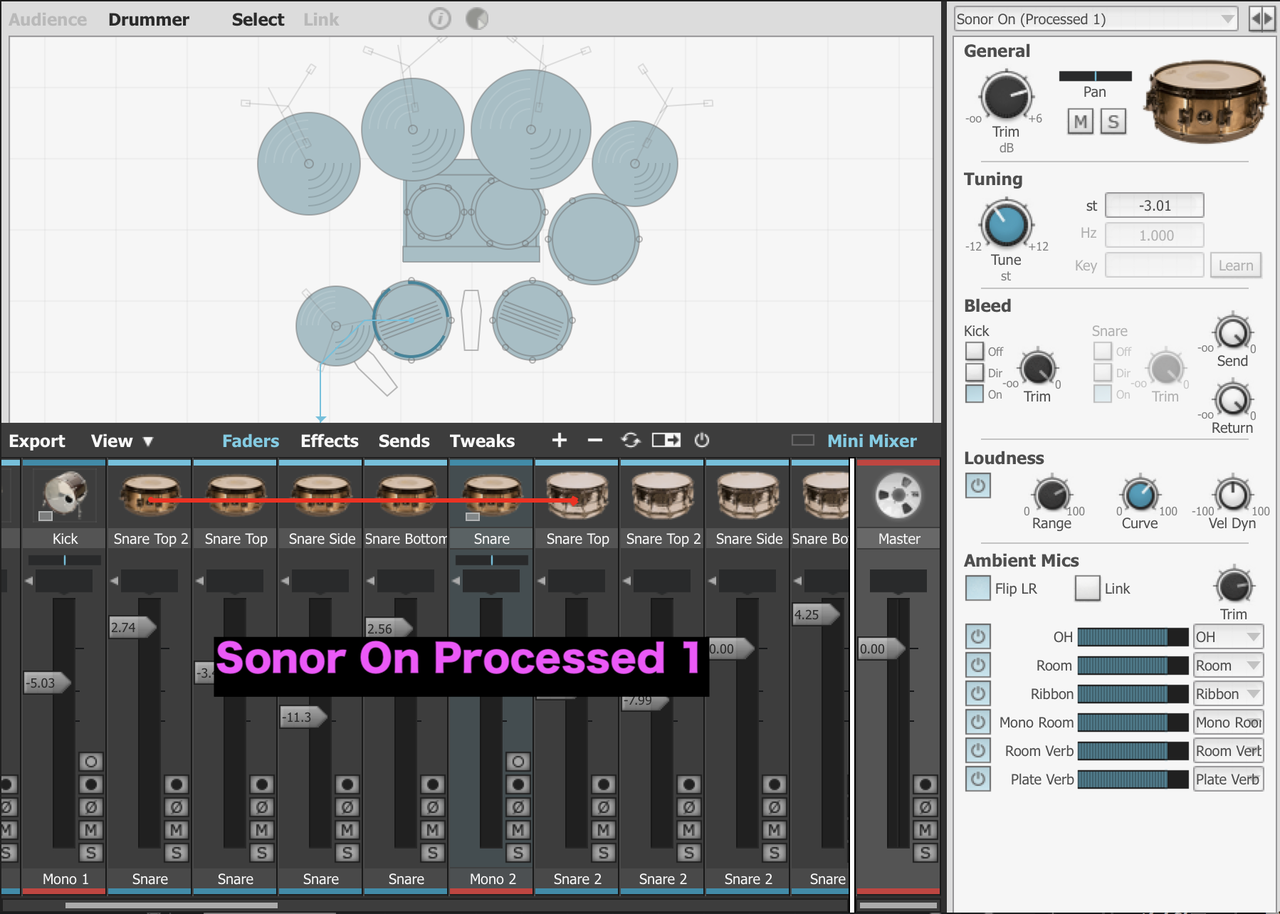Image resolution: width=1280 pixels, height=914 pixels.
Task: Open the OH routing dropdown
Action: point(1228,637)
